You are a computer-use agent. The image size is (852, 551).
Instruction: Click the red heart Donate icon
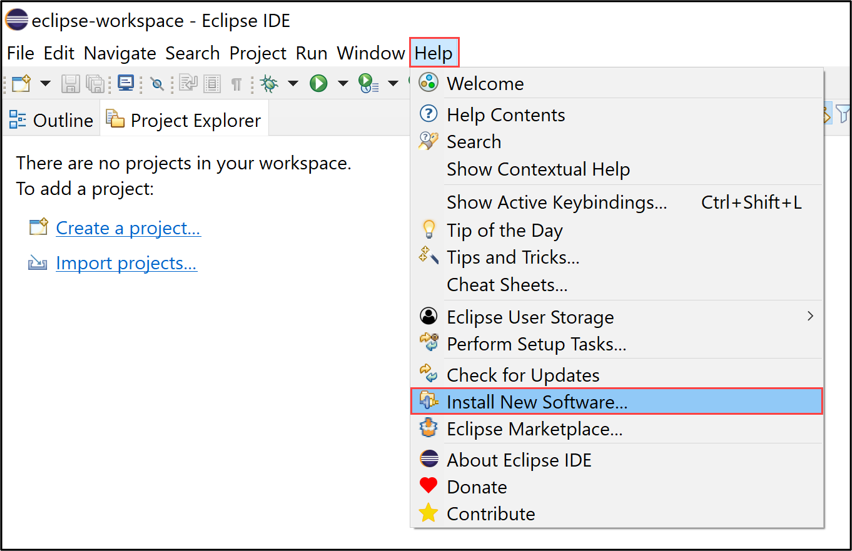point(428,485)
